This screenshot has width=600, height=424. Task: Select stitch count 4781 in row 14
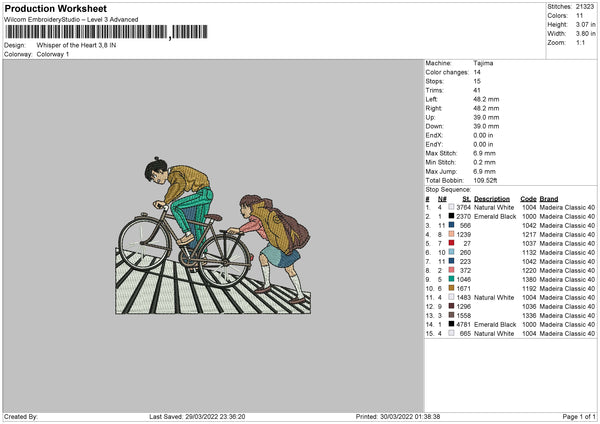coord(463,325)
